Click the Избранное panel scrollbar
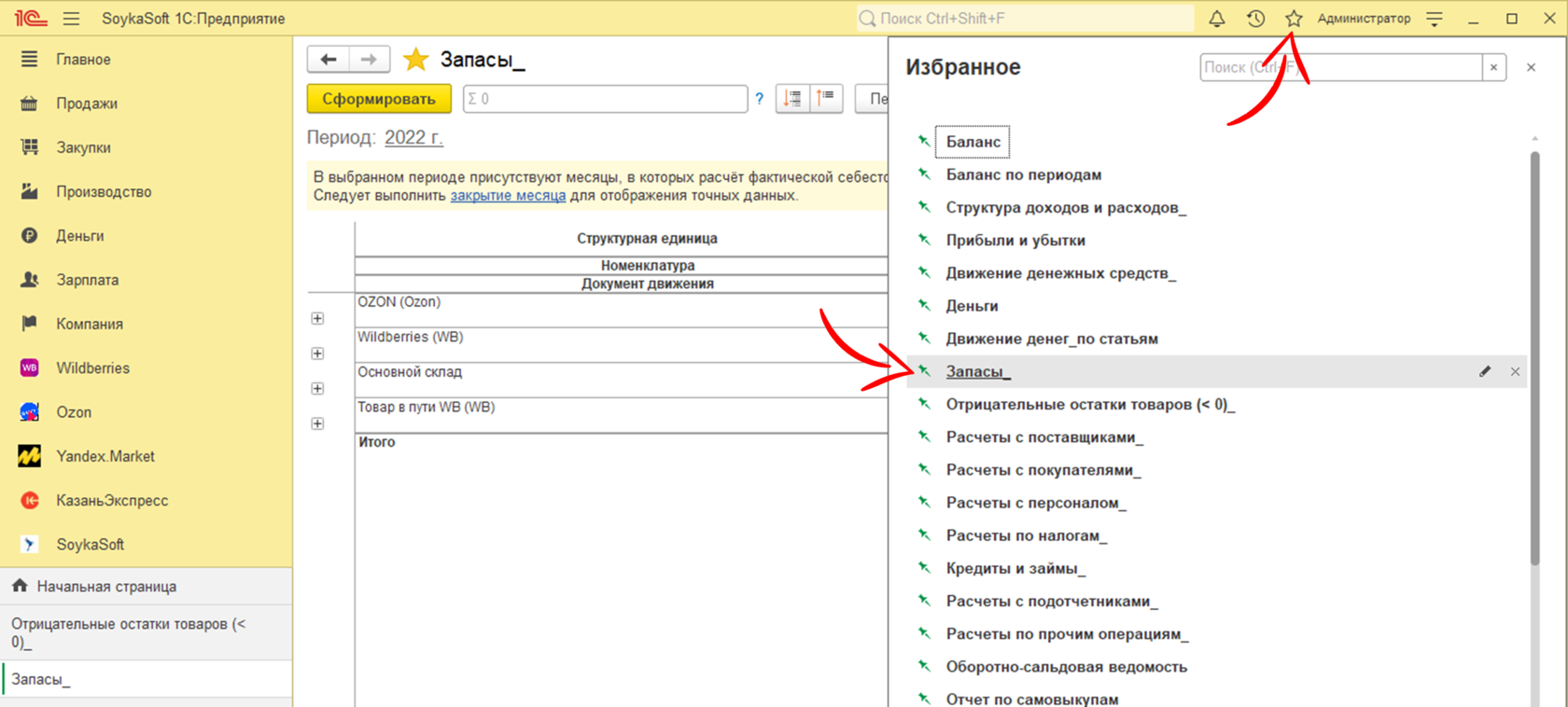The height and width of the screenshot is (707, 1568). click(1534, 358)
